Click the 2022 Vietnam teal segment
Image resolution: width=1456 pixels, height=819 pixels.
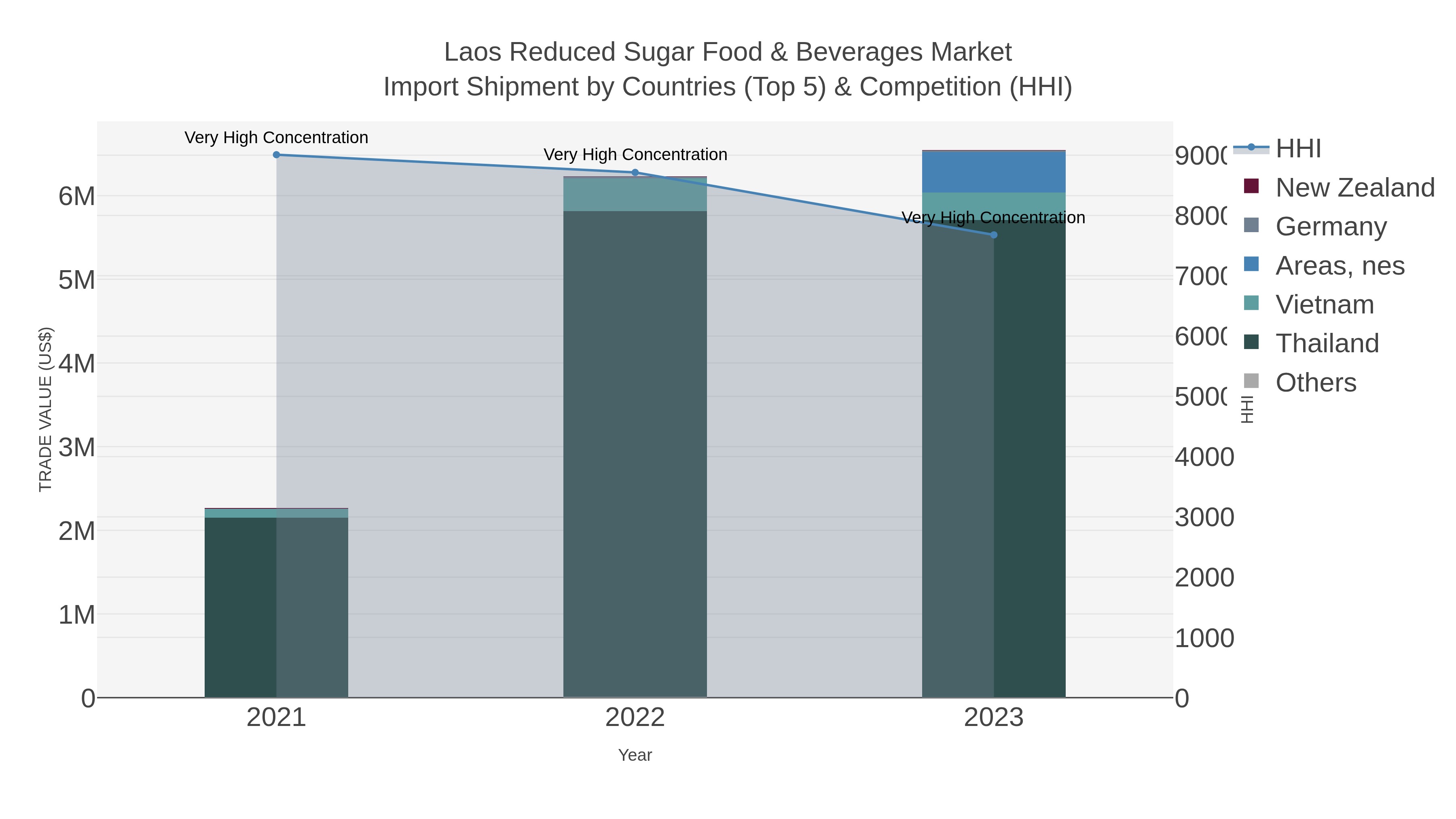635,195
